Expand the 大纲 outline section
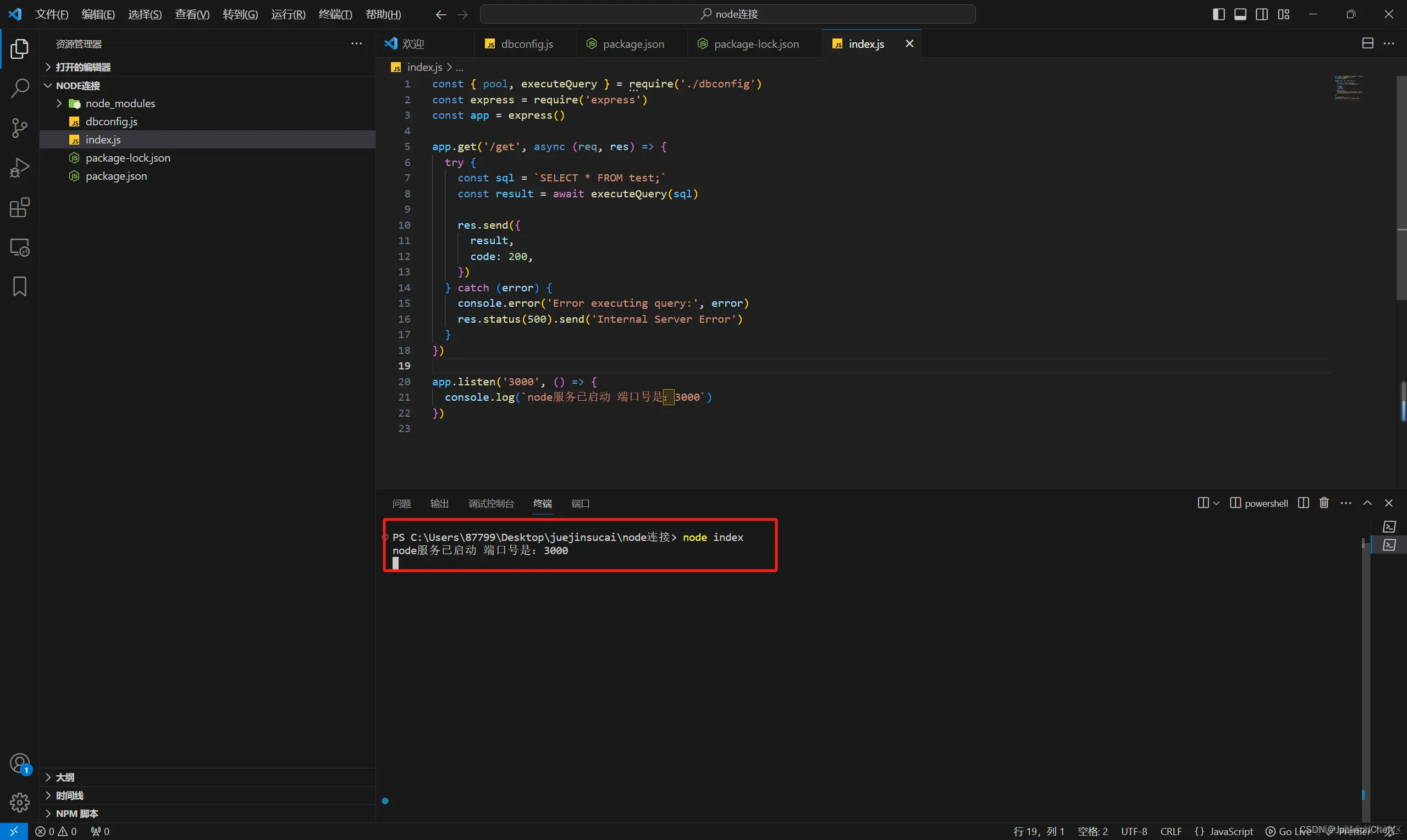This screenshot has width=1407, height=840. [65, 777]
